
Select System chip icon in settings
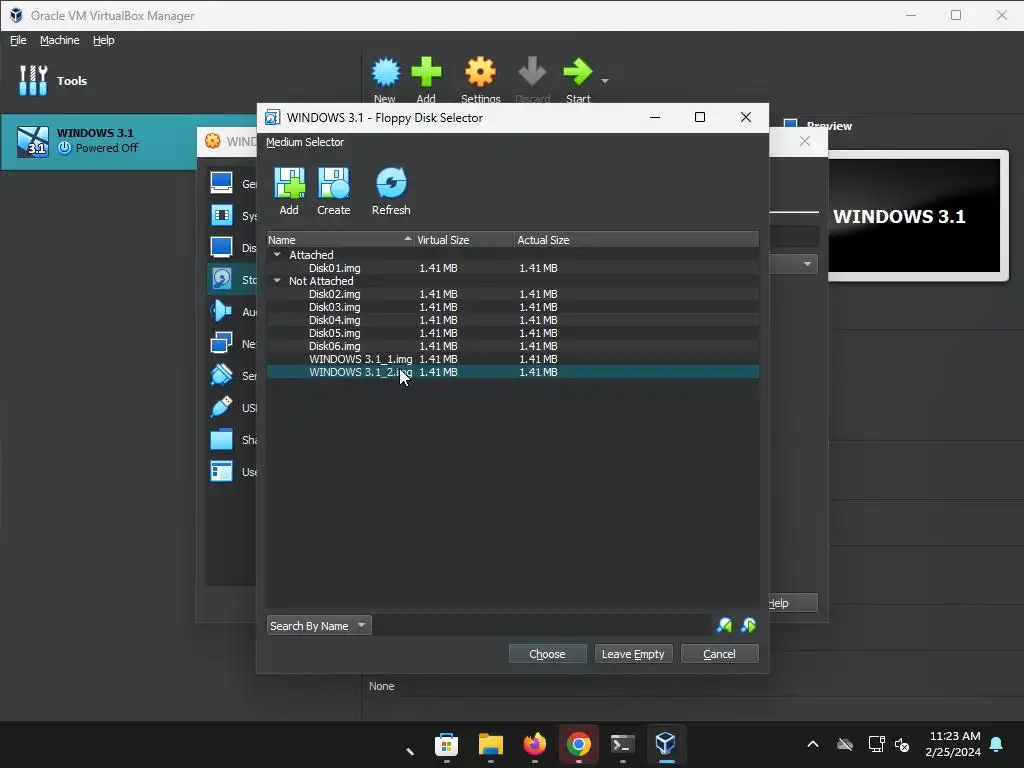(221, 215)
